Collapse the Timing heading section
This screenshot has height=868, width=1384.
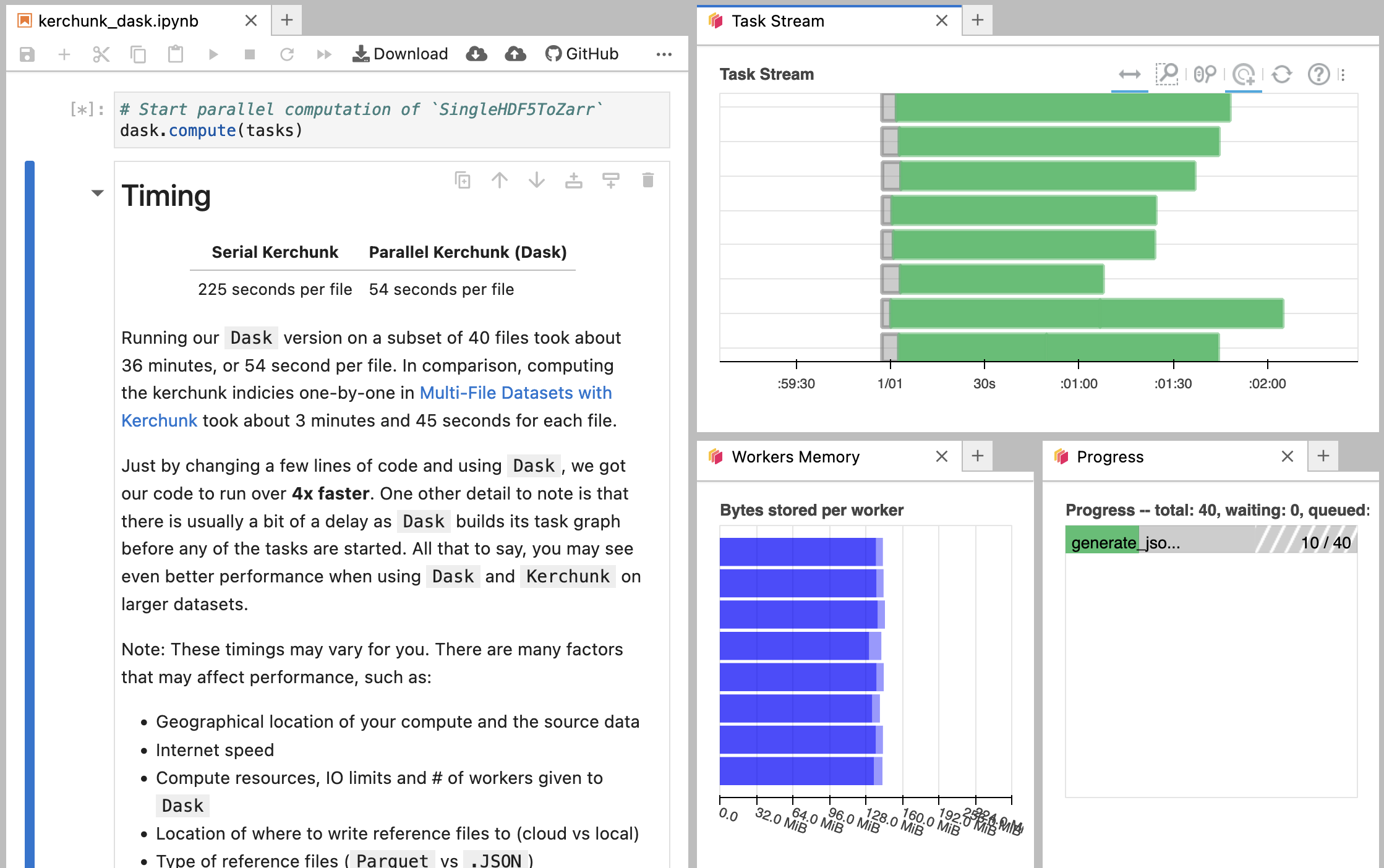97,194
